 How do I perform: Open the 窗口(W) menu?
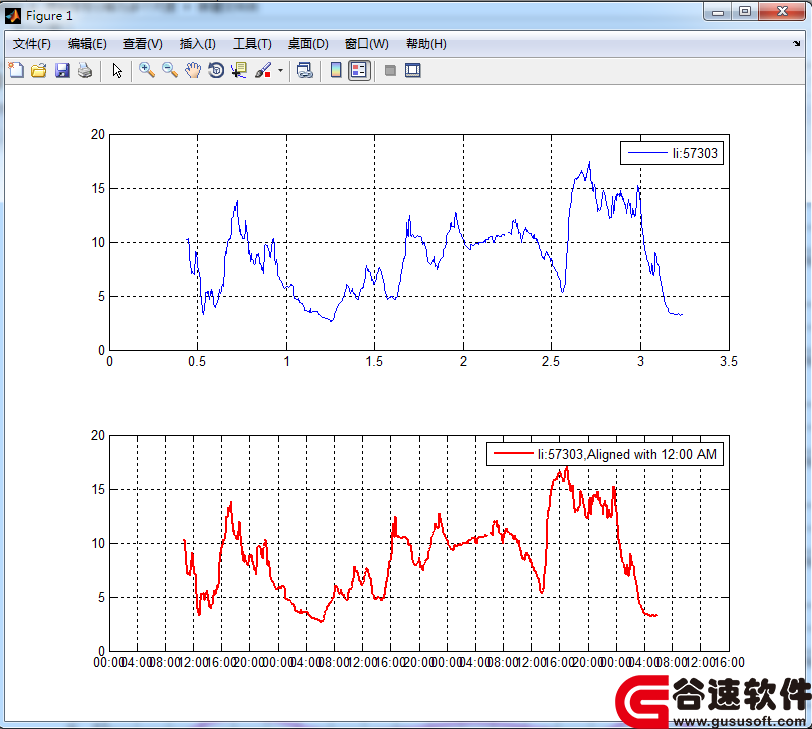pos(367,44)
